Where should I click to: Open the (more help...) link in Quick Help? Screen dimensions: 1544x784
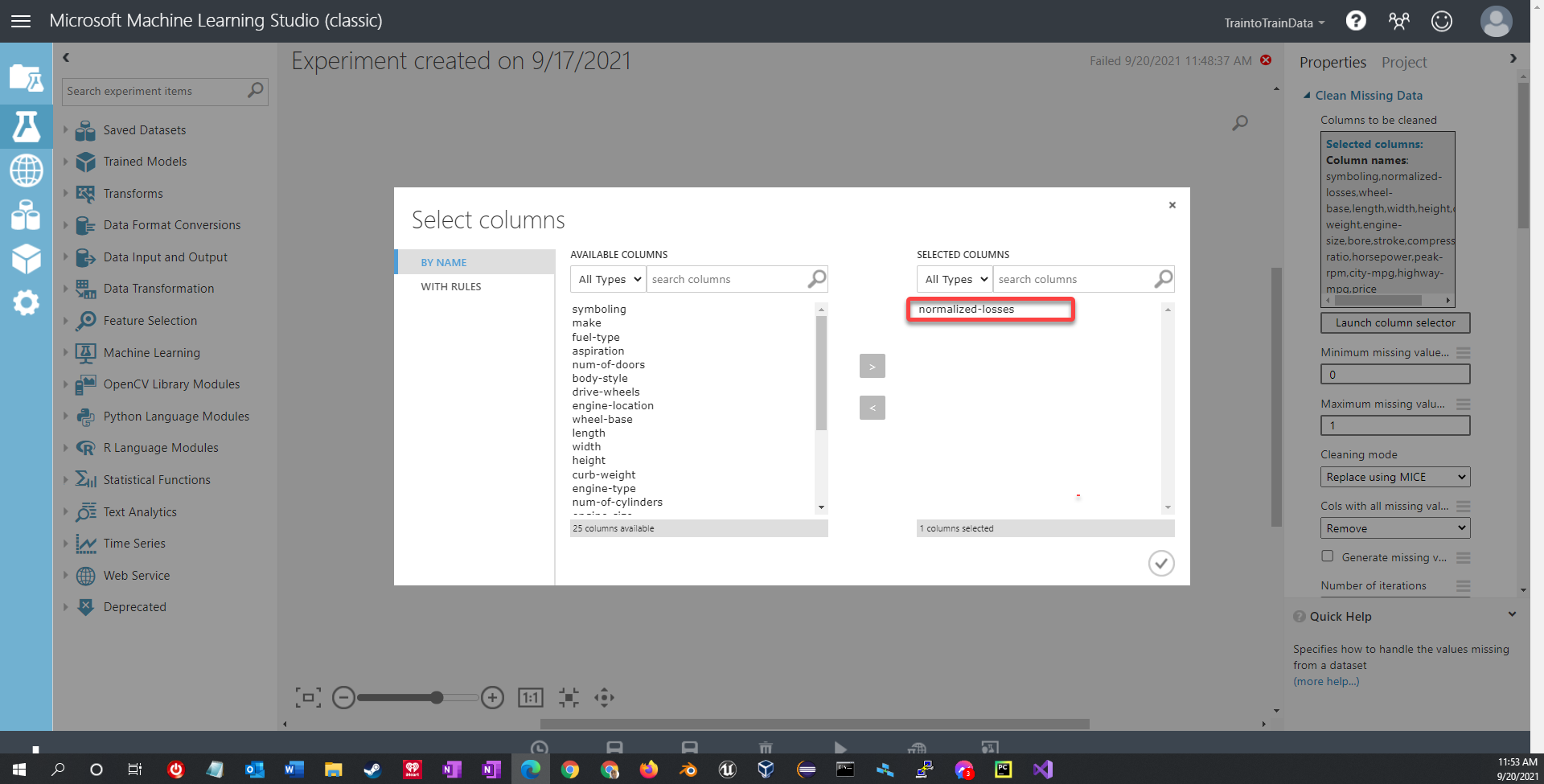point(1324,681)
